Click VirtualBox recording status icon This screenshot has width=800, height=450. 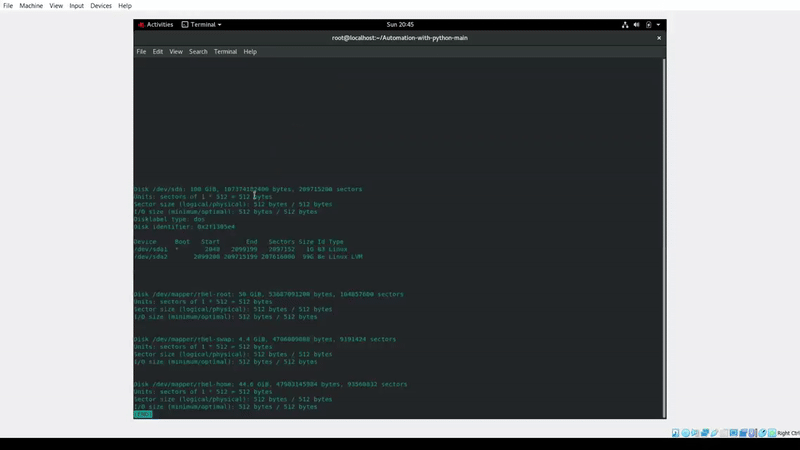(x=743, y=433)
